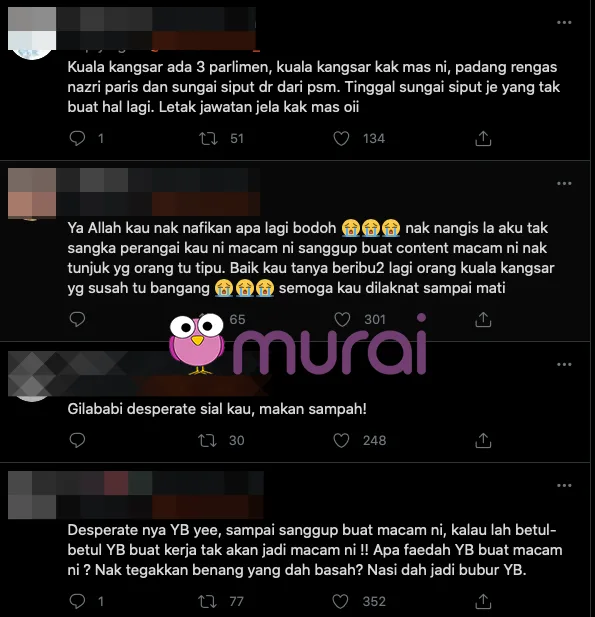
Task: Share the Kuala kangsar parlimen tweet
Action: tap(483, 139)
